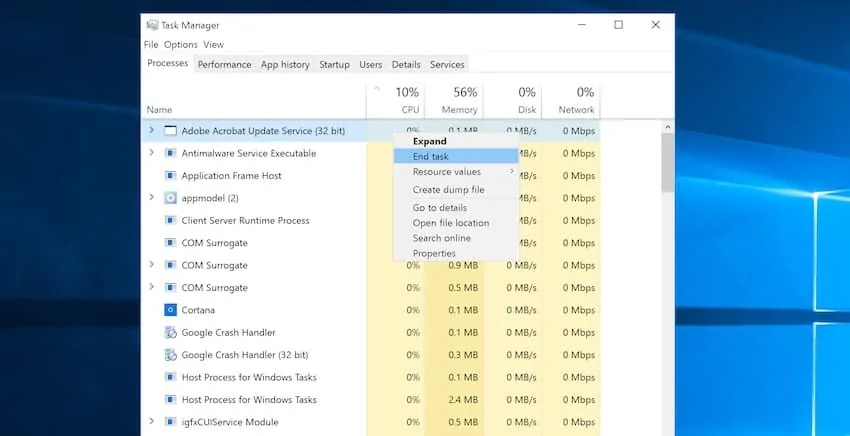Click the Task Manager title bar icon
Screen dimensions: 850x436
[152, 25]
